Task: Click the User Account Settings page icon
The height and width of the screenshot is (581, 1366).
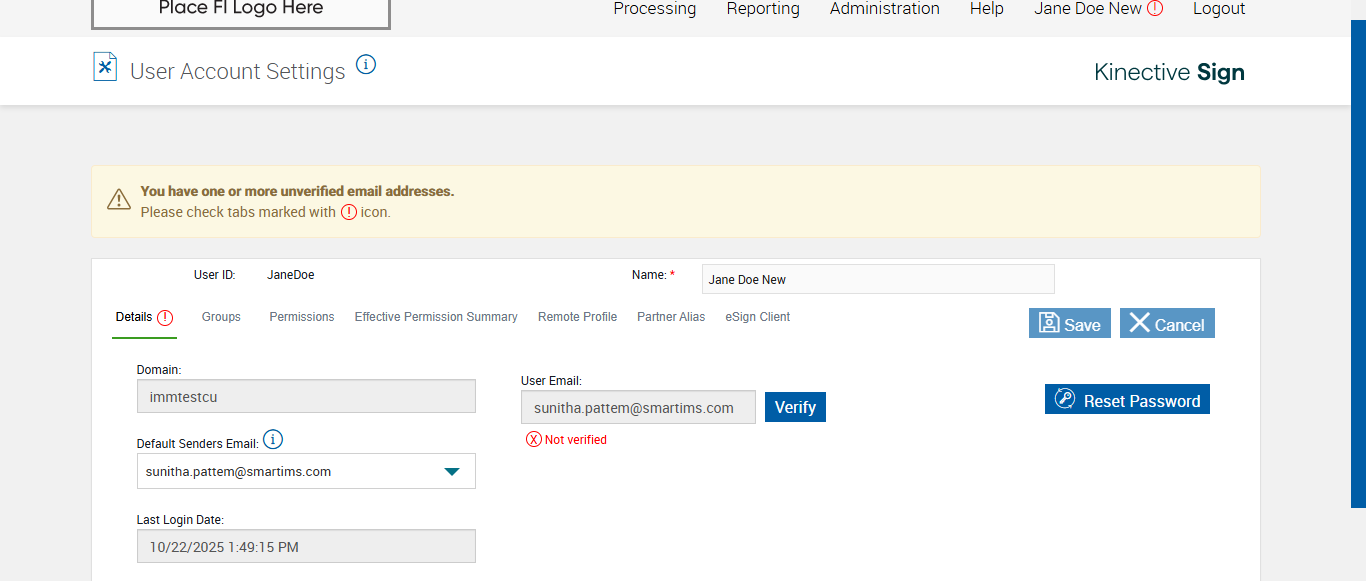Action: (105, 67)
